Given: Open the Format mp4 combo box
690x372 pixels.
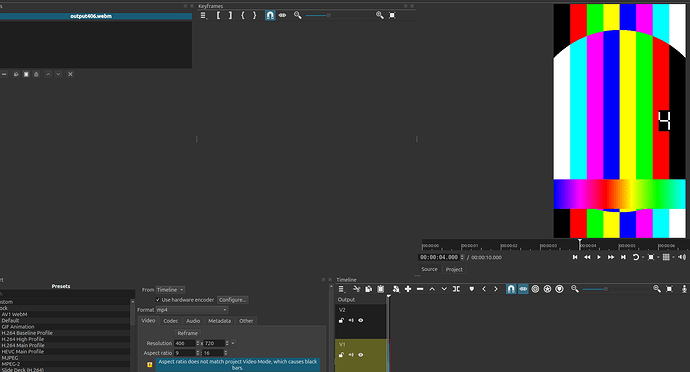Looking at the screenshot, I should [192, 310].
